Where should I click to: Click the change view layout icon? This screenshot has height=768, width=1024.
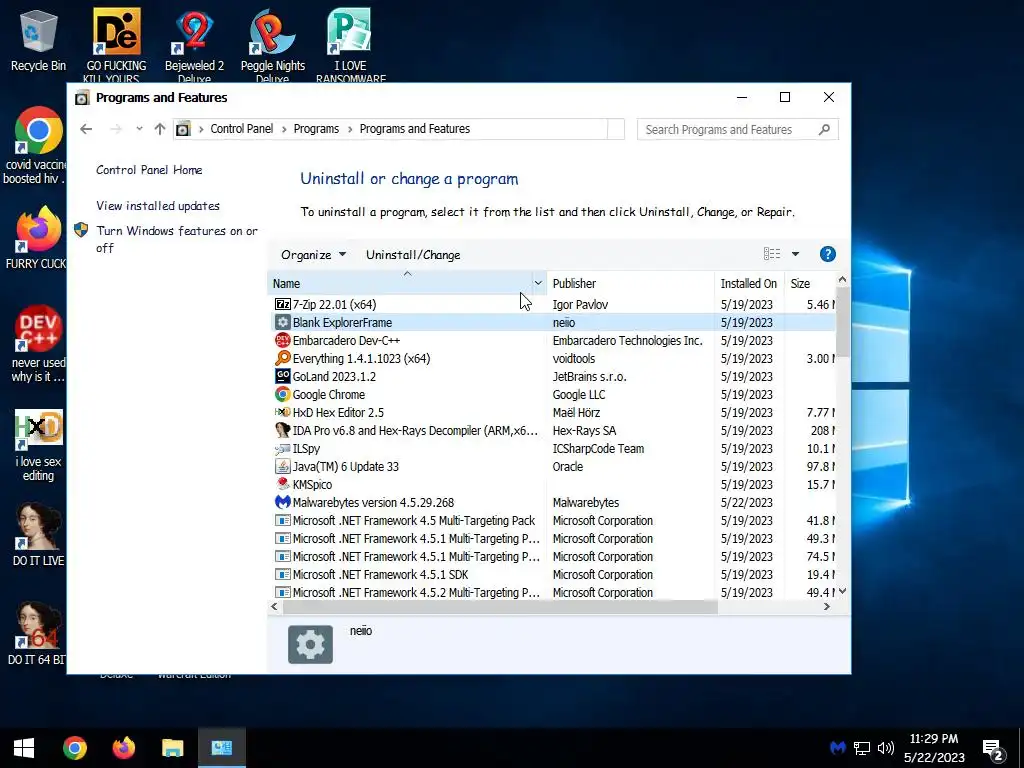click(x=772, y=254)
